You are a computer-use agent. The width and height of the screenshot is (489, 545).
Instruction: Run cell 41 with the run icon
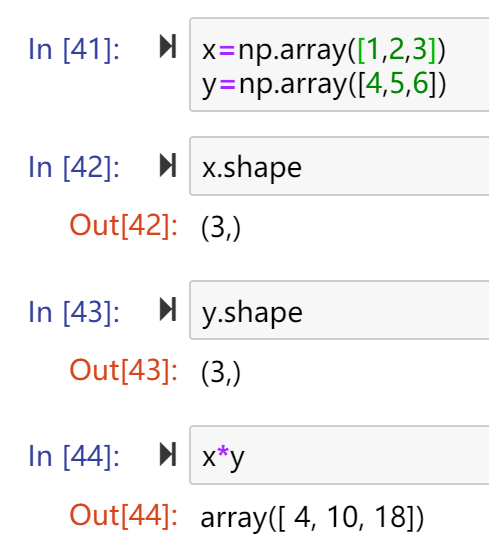tap(168, 46)
